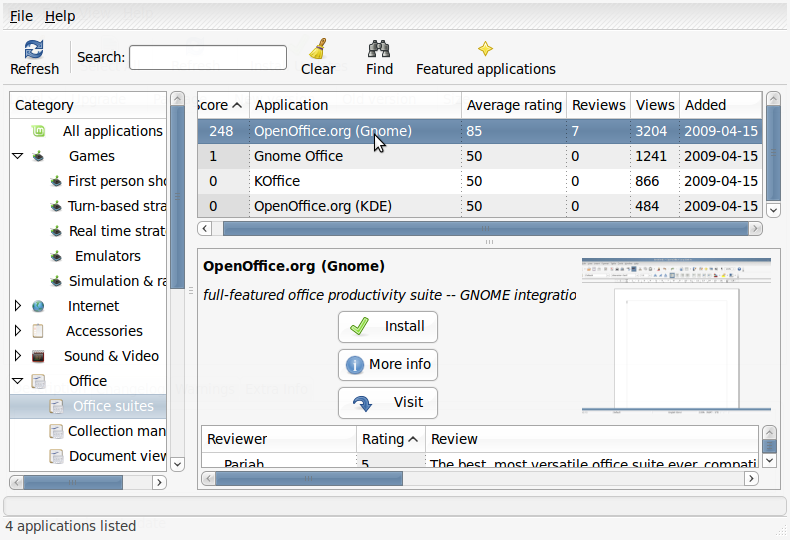Open the Help menu
Image resolution: width=790 pixels, height=540 pixels.
[x=60, y=16]
